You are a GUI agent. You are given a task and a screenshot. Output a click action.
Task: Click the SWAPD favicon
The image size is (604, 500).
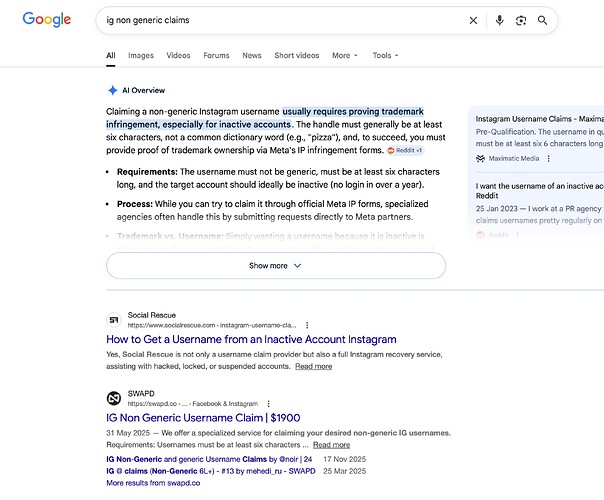[x=114, y=398]
